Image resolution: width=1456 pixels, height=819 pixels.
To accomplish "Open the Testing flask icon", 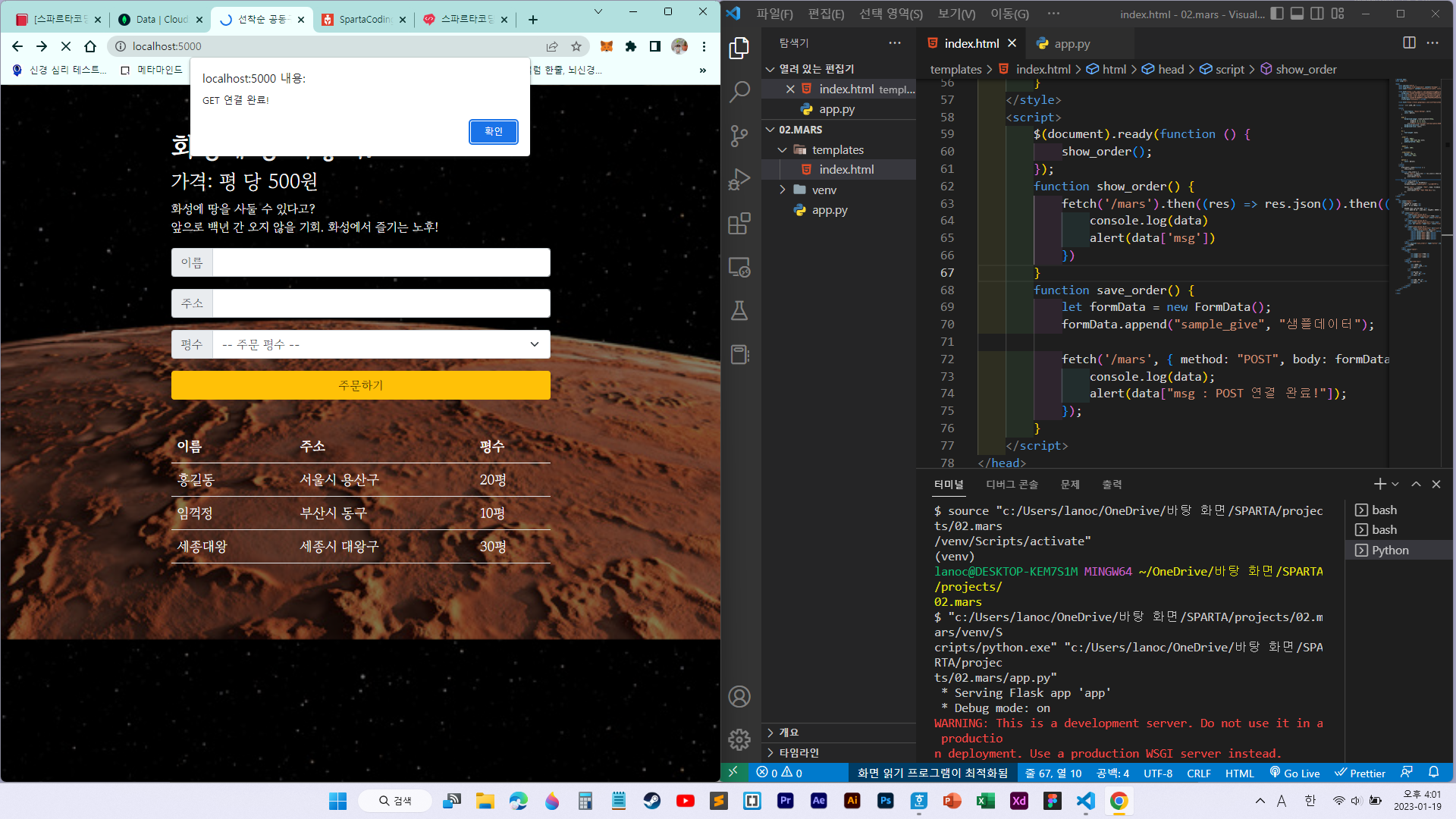I will (739, 311).
